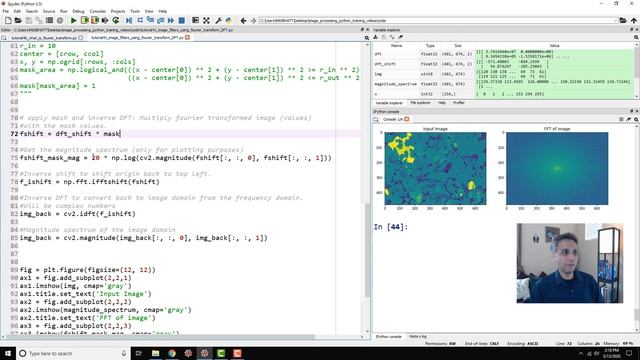Screen dimensions: 640x360
Task: Select the img variable row
Action: click(x=504, y=74)
